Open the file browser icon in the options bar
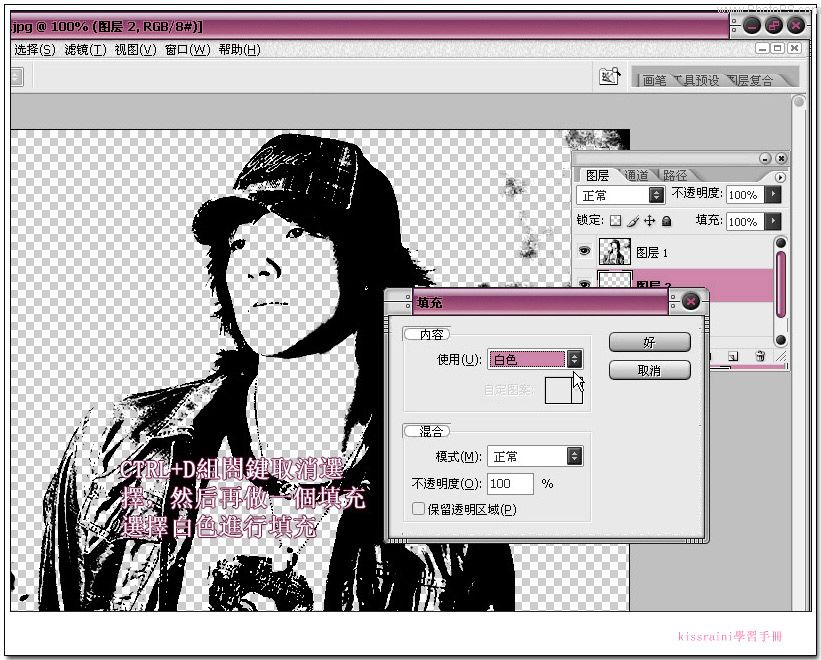 (609, 76)
